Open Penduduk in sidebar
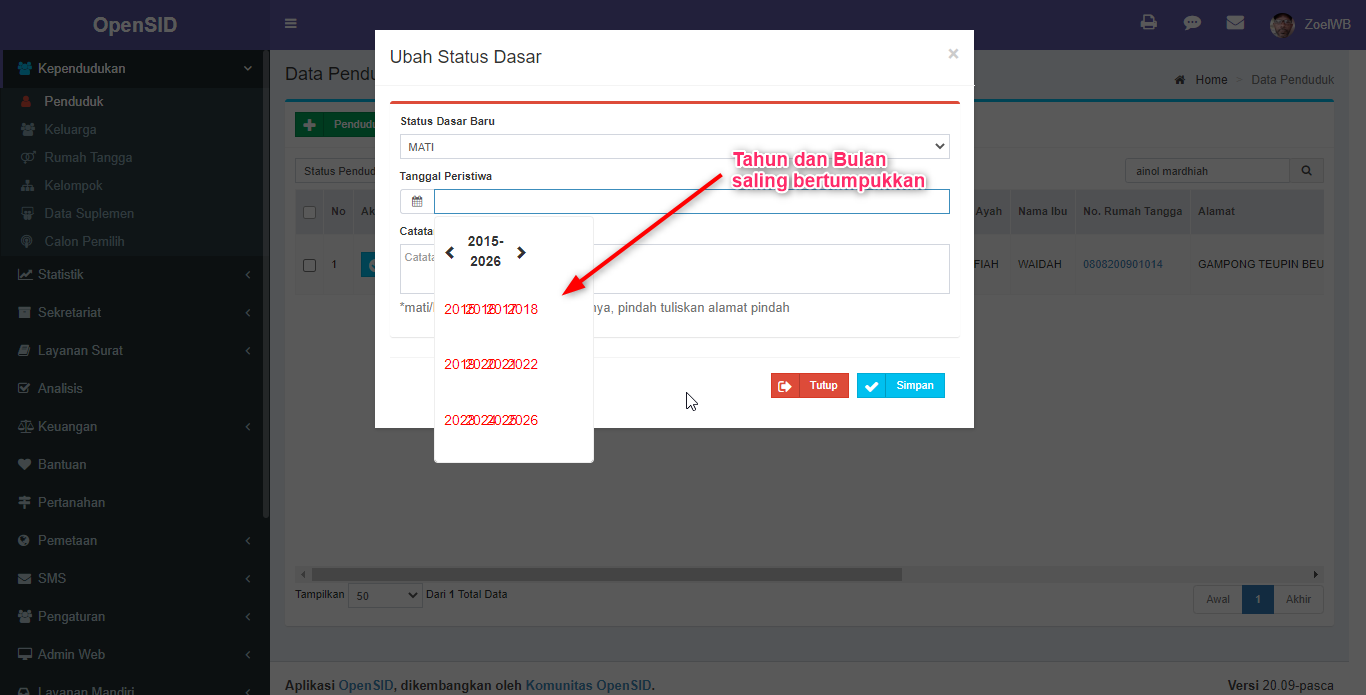This screenshot has height=695, width=1366. (x=74, y=101)
